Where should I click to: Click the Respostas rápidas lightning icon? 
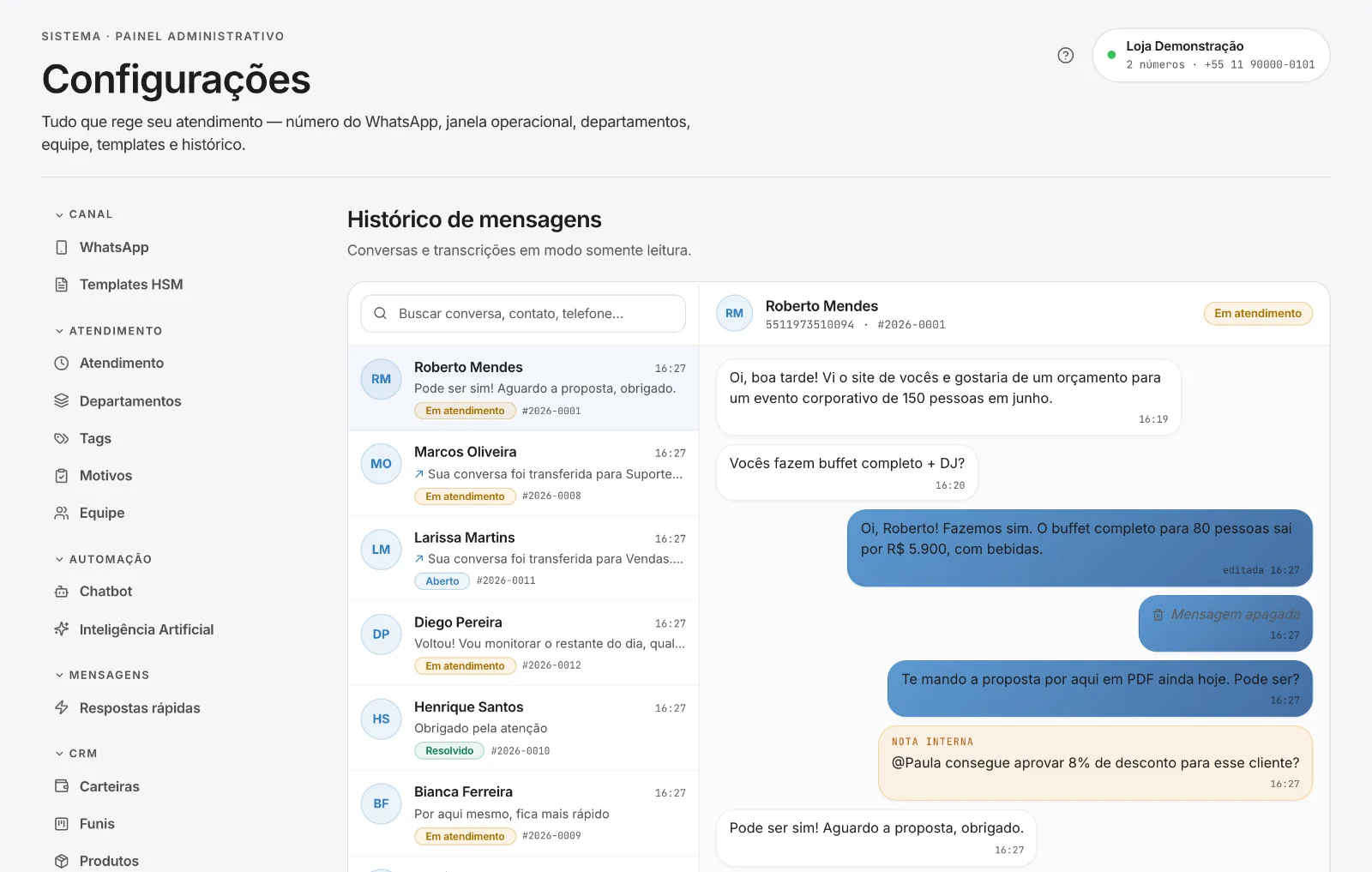pos(62,708)
